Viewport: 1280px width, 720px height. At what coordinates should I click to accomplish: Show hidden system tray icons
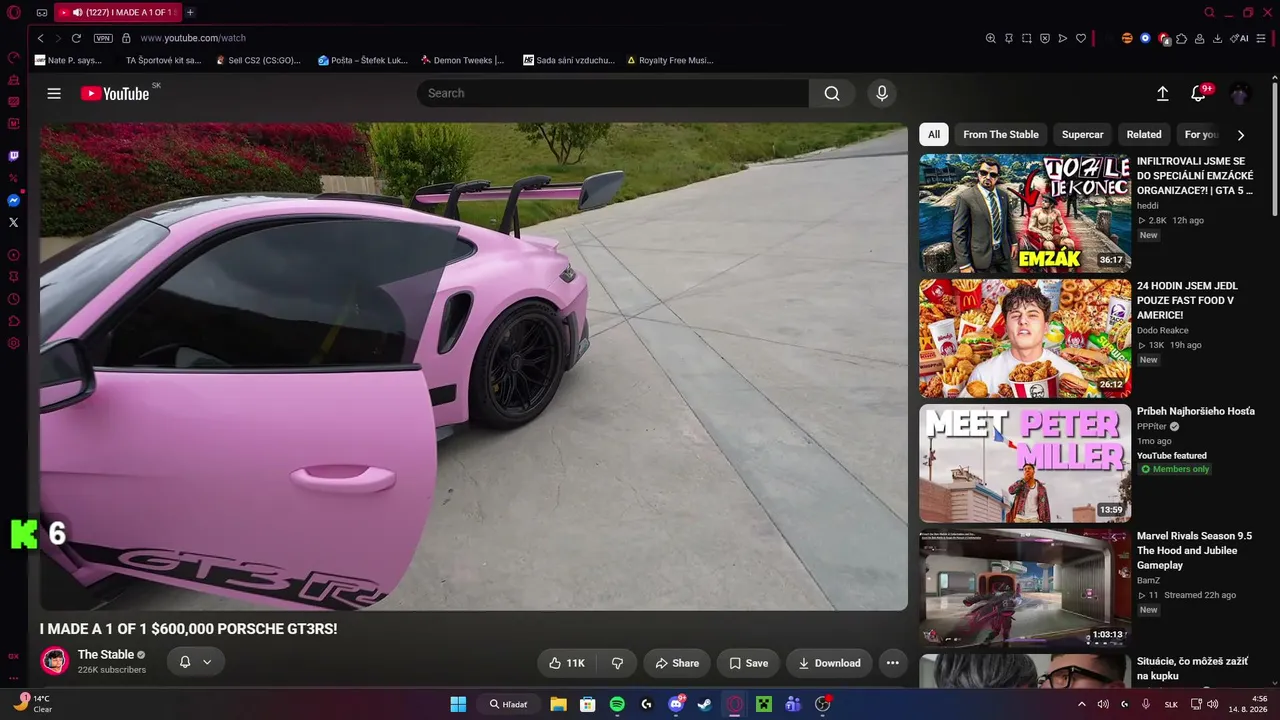coord(1081,704)
